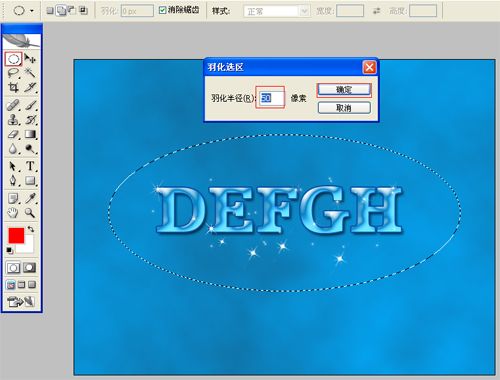Screen dimensions: 500x380
Task: Select the Magic Wand tool
Action: (30, 73)
